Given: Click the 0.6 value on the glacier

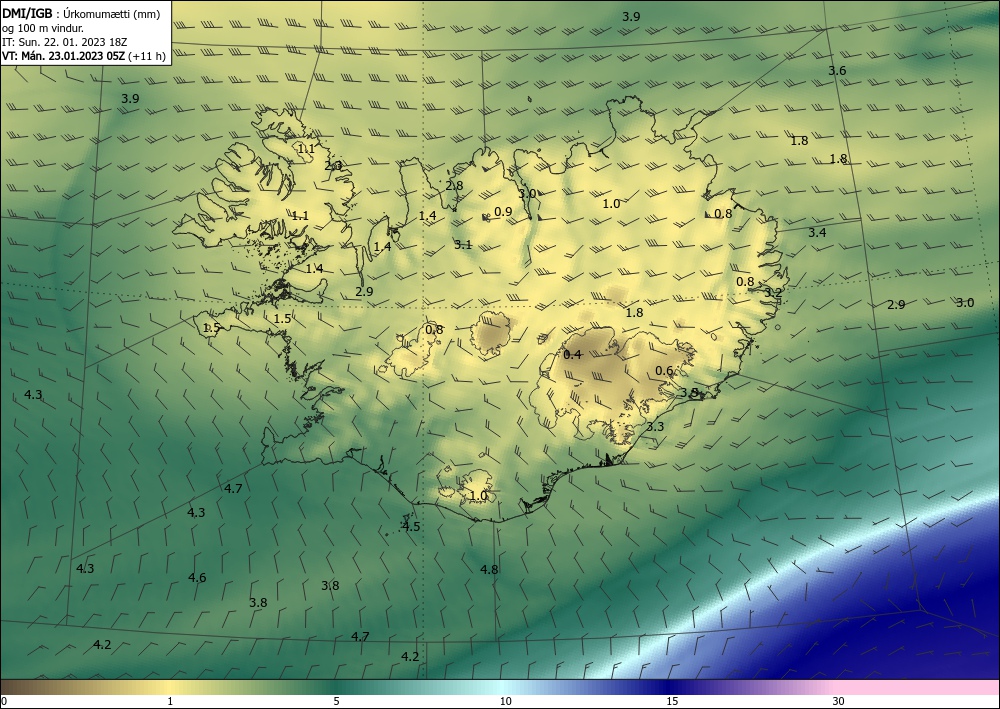Looking at the screenshot, I should (665, 371).
